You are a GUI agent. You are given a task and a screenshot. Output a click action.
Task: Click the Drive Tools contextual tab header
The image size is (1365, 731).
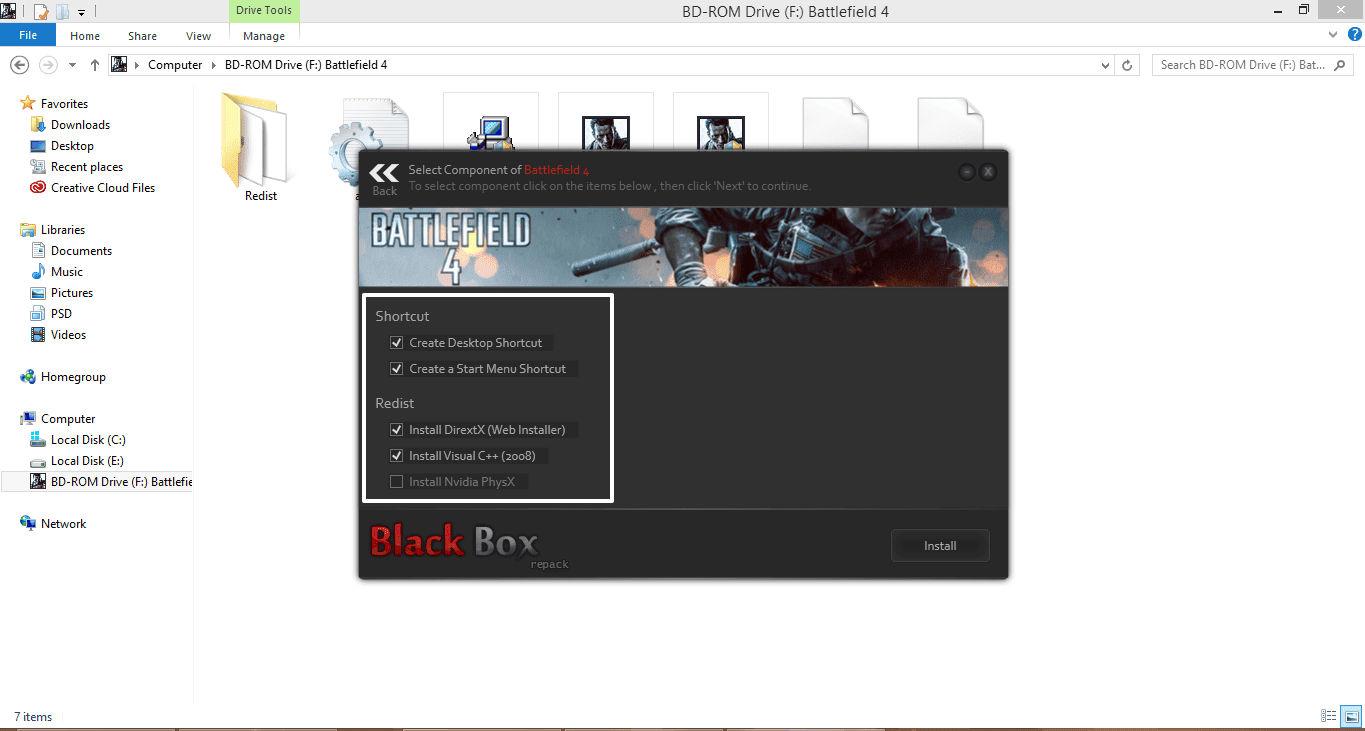264,11
